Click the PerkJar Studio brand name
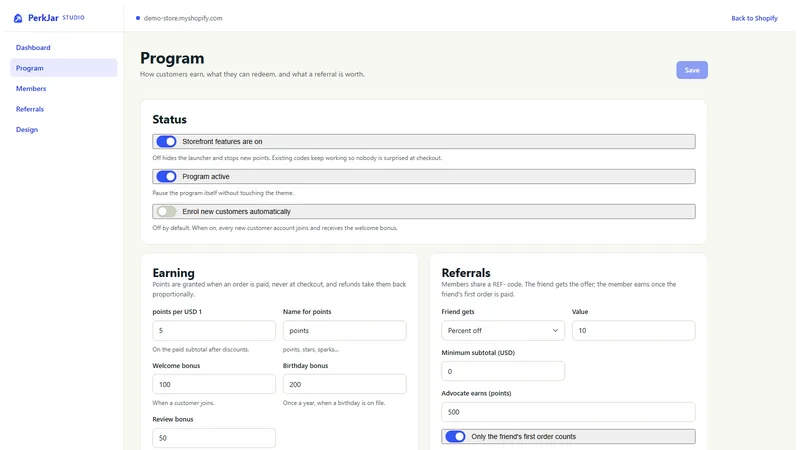Image resolution: width=800 pixels, height=450 pixels. (x=56, y=18)
